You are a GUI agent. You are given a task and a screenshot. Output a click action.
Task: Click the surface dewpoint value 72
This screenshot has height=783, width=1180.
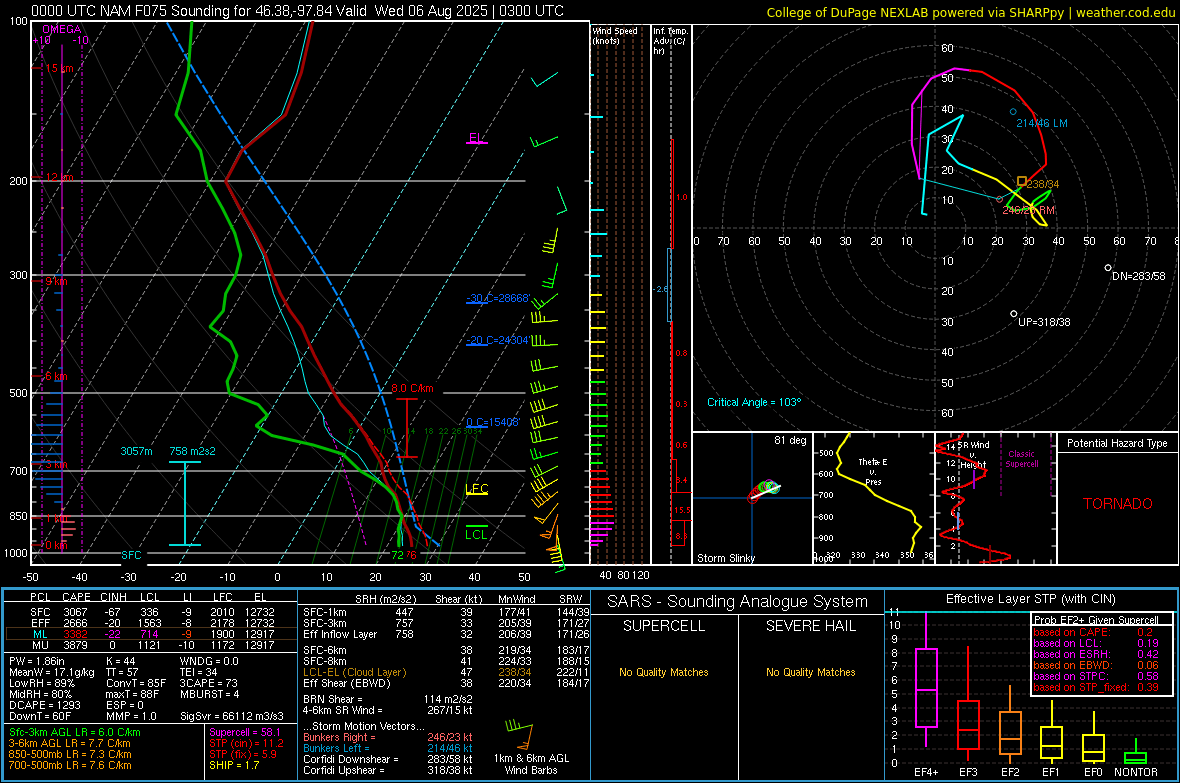397,555
